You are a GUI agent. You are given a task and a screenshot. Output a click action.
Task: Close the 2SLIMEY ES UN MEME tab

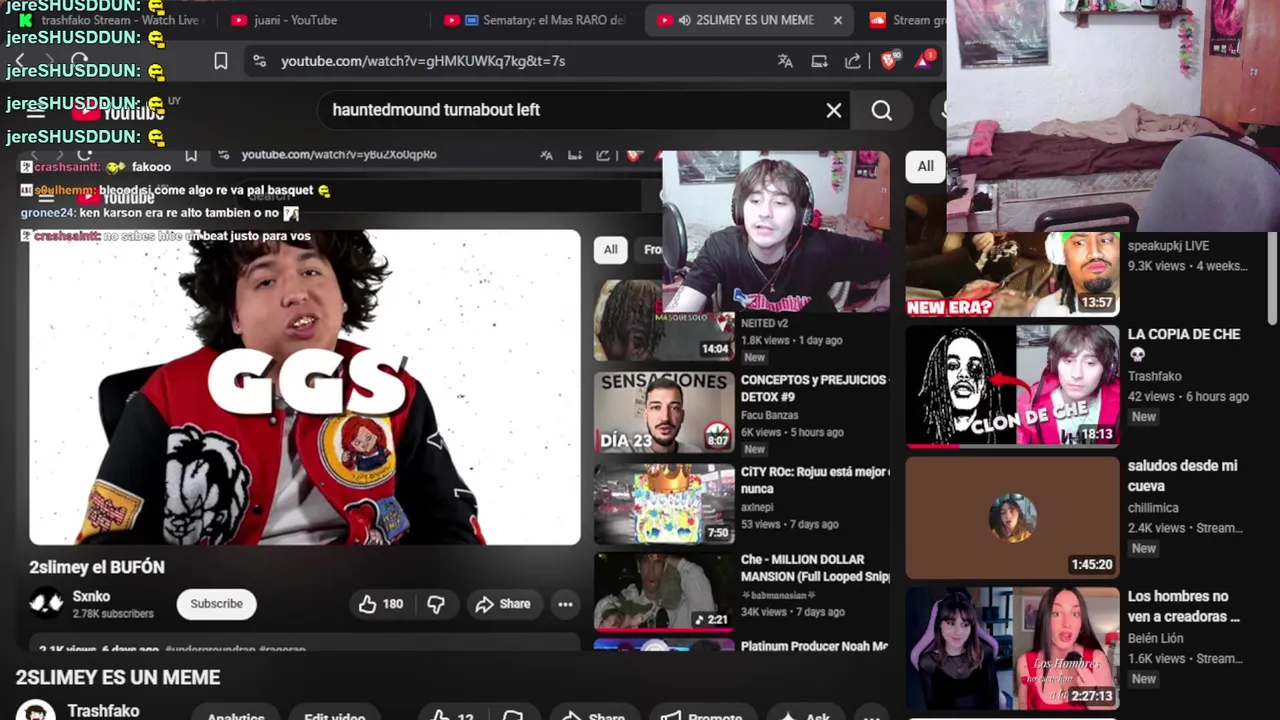click(x=838, y=20)
